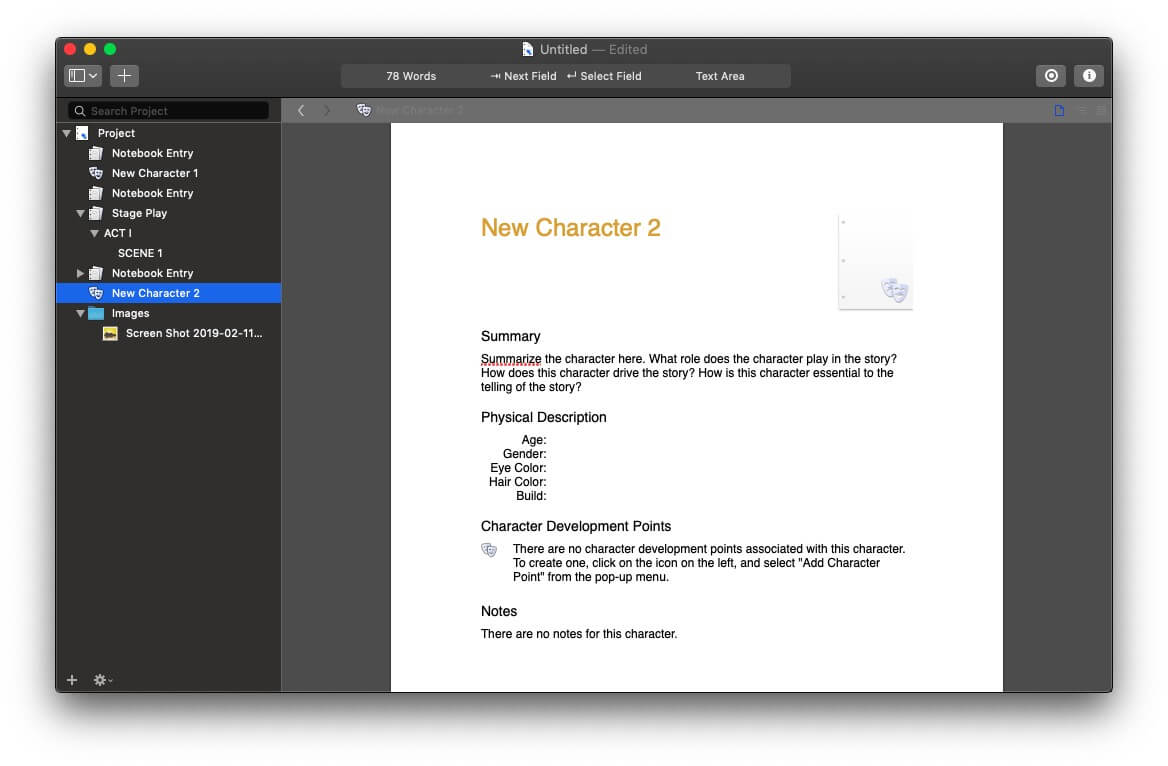Select New Character 2 in sidebar
Viewport: 1168px width, 766px height.
coord(168,294)
